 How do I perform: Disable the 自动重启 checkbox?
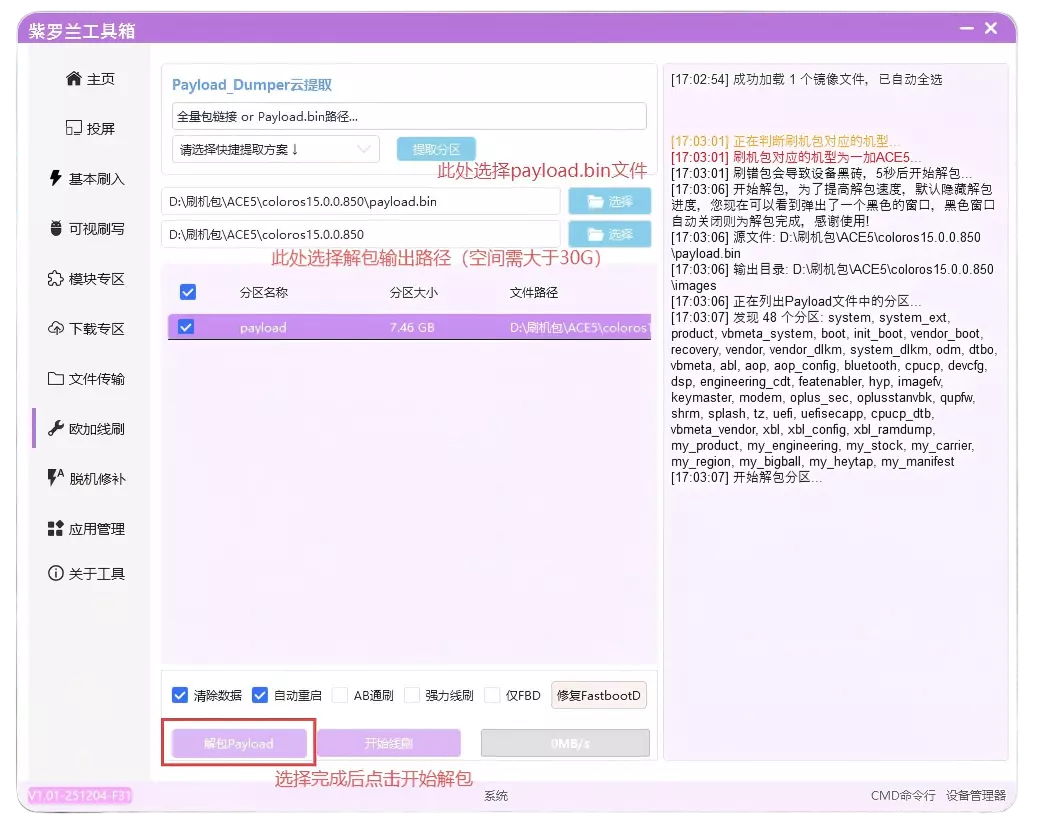[x=260, y=694]
